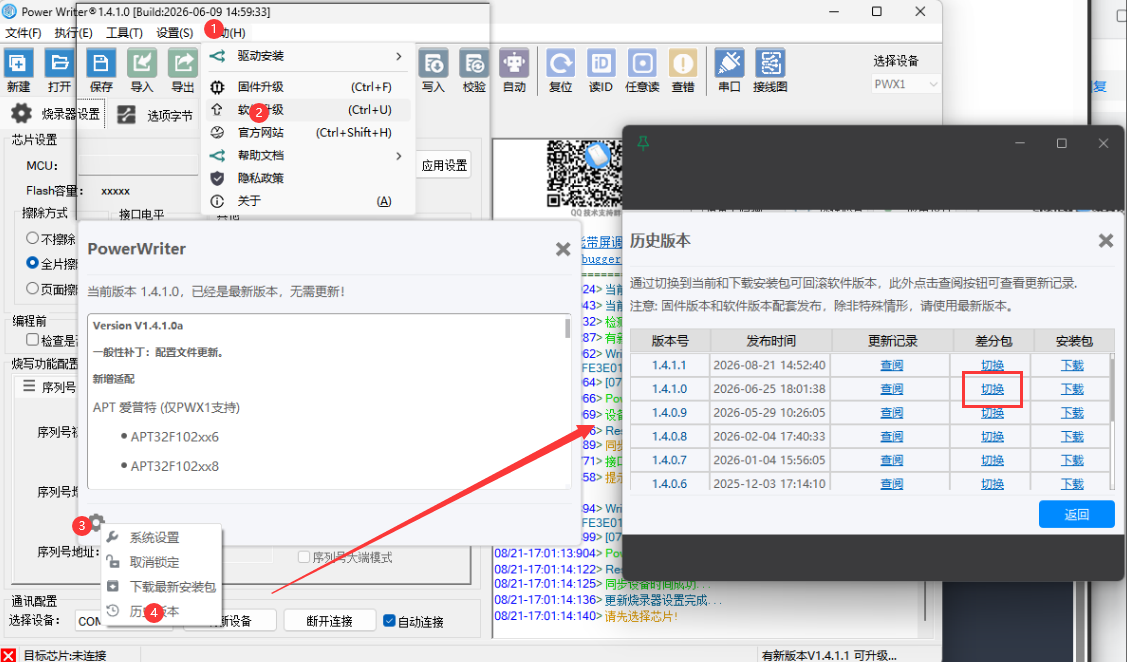Choose 关于 menu item

pos(309,201)
